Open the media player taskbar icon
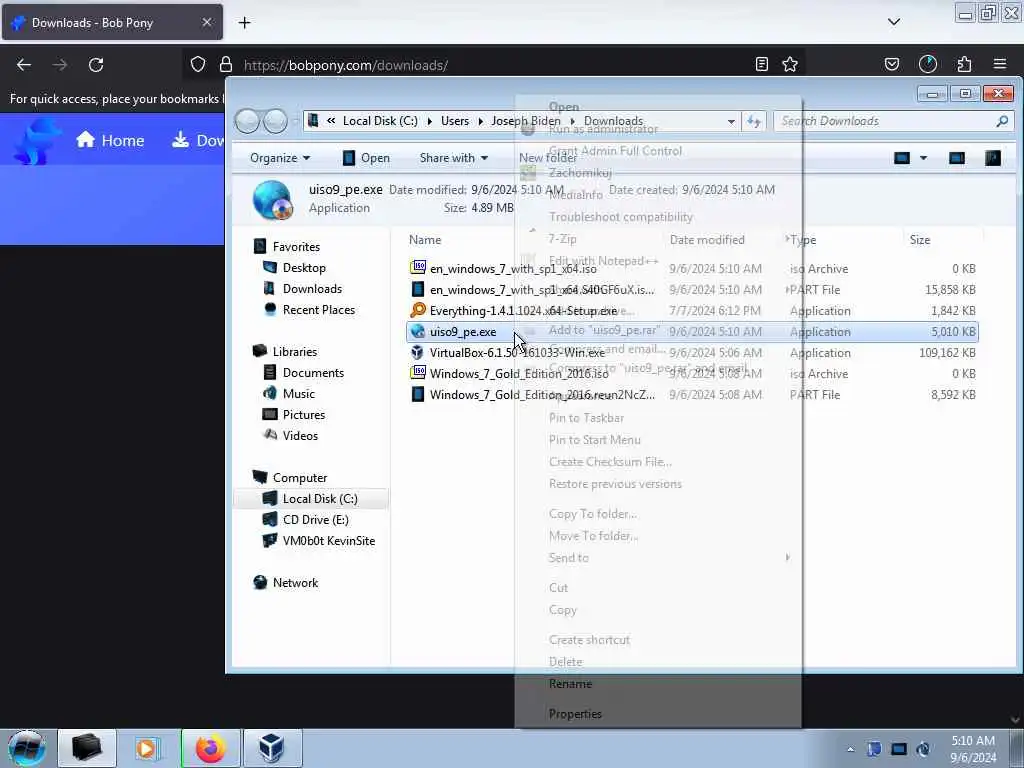The image size is (1024, 768). click(x=148, y=748)
